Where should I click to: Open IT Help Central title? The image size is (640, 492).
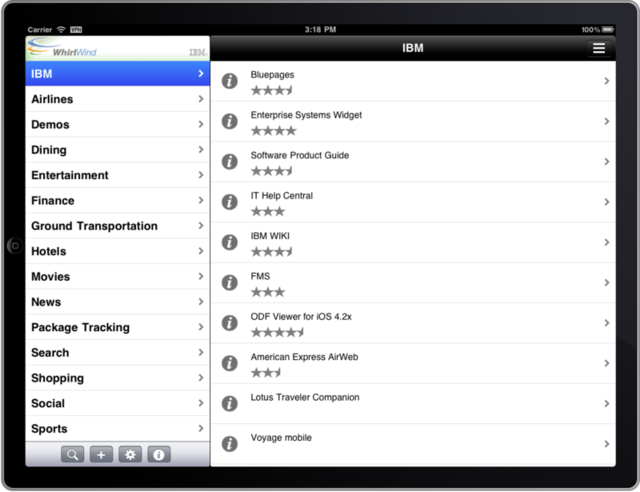[282, 196]
